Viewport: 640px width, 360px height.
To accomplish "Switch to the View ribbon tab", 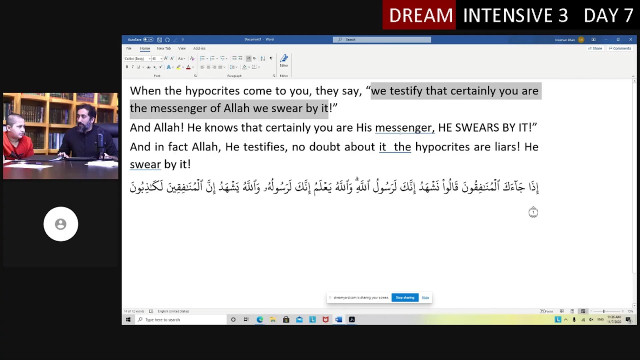I will coord(182,49).
